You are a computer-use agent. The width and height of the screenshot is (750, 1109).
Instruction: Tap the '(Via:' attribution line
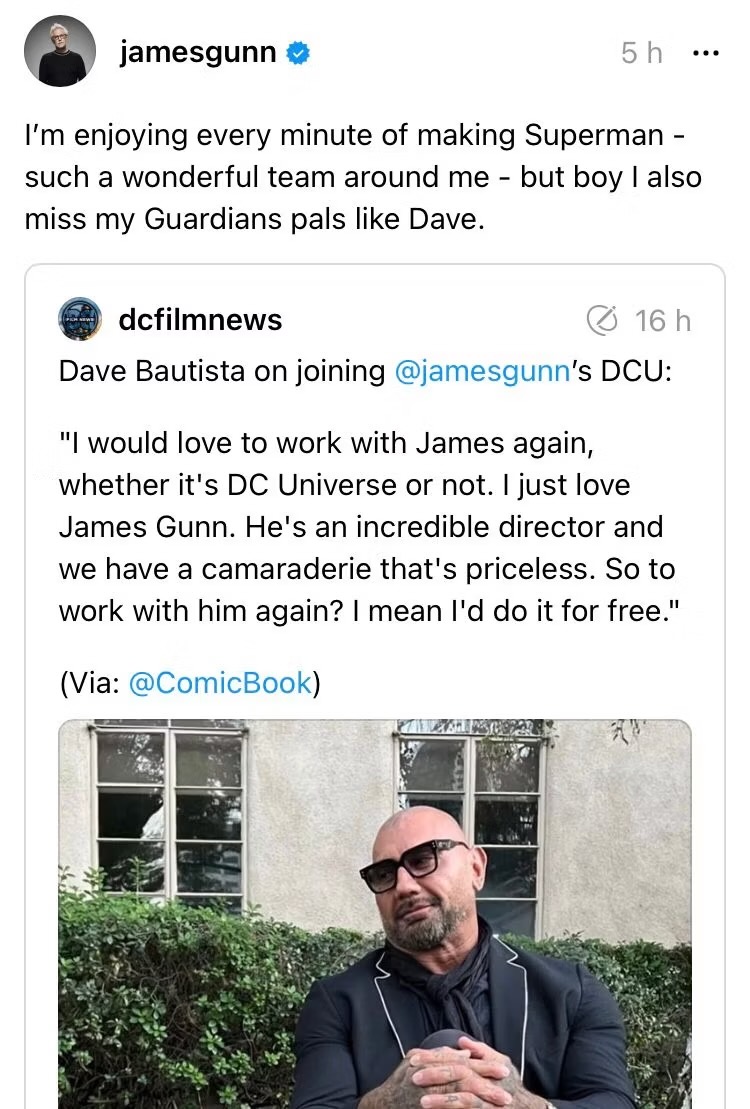coord(190,683)
